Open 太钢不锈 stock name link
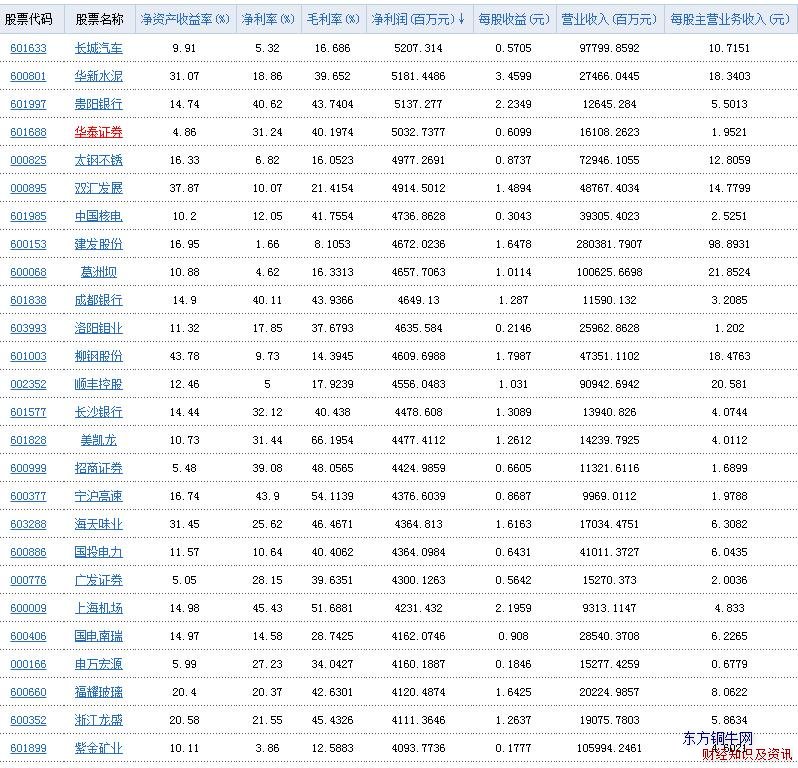Screen dimensions: 798x768 click(99, 160)
